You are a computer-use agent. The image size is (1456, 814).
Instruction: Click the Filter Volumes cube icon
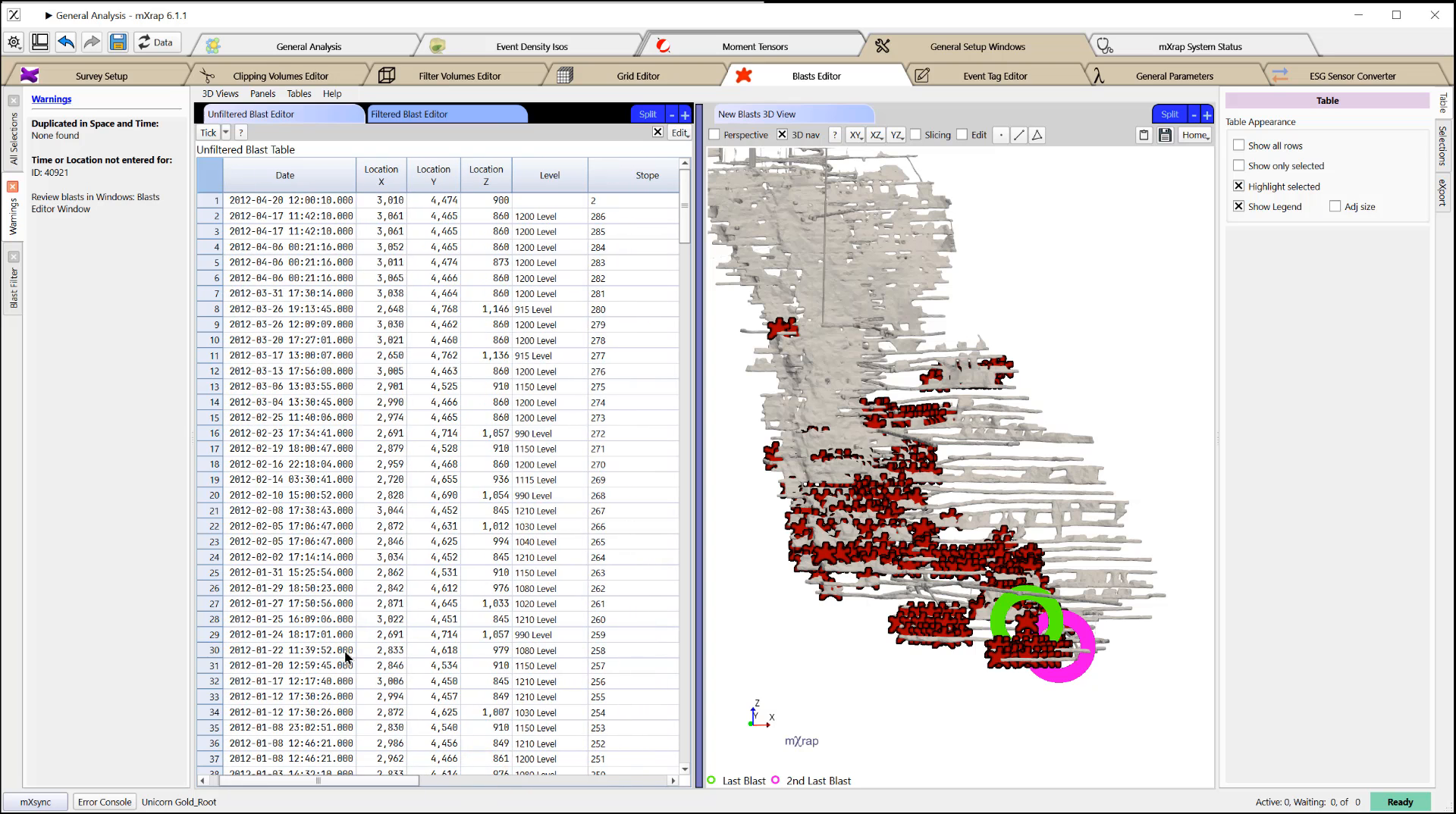(387, 75)
